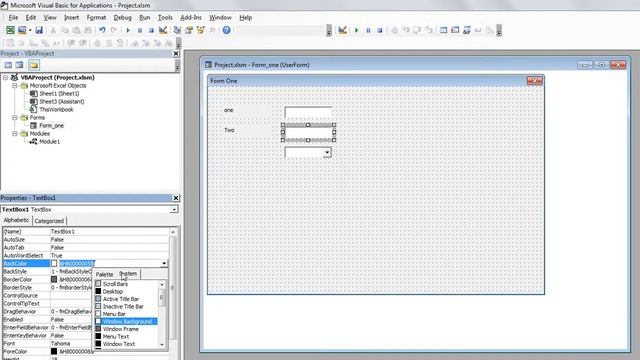Collapse the Modules folder node
This screenshot has height=360, width=640.
coord(15,133)
